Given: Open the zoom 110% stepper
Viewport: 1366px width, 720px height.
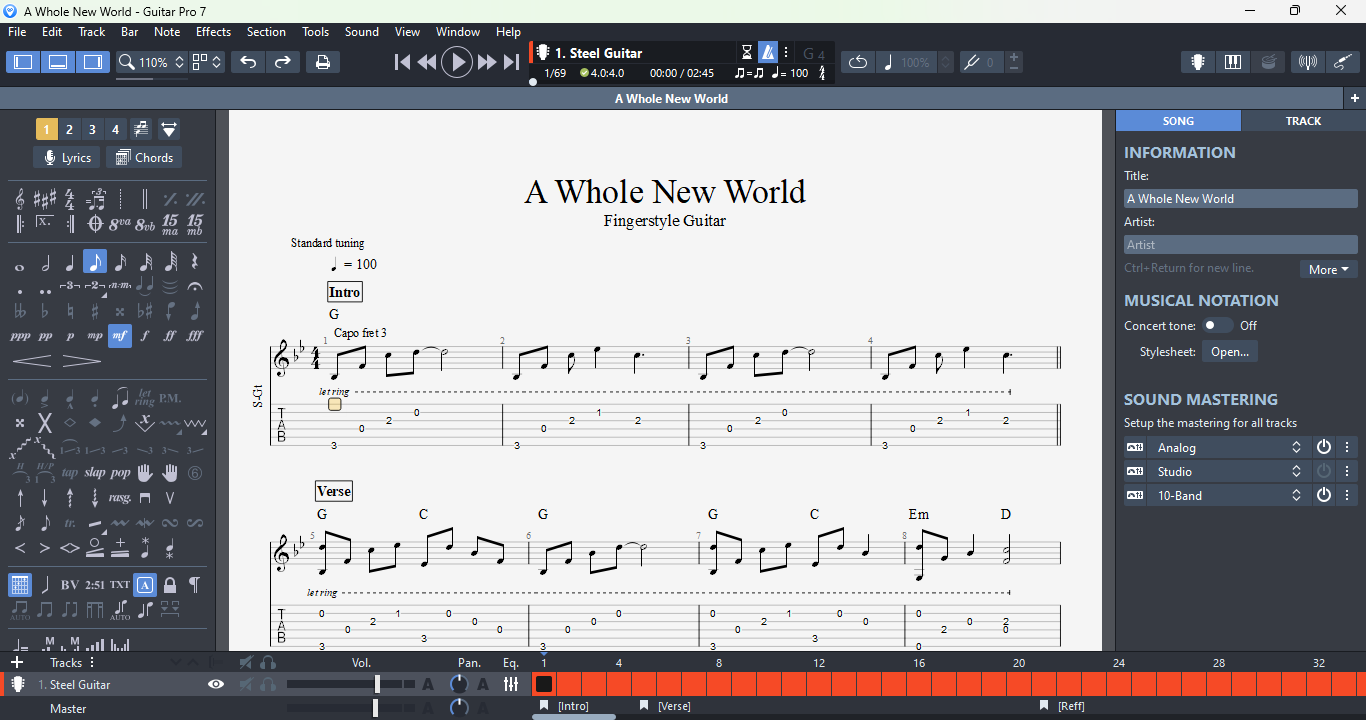Looking at the screenshot, I should click(180, 62).
